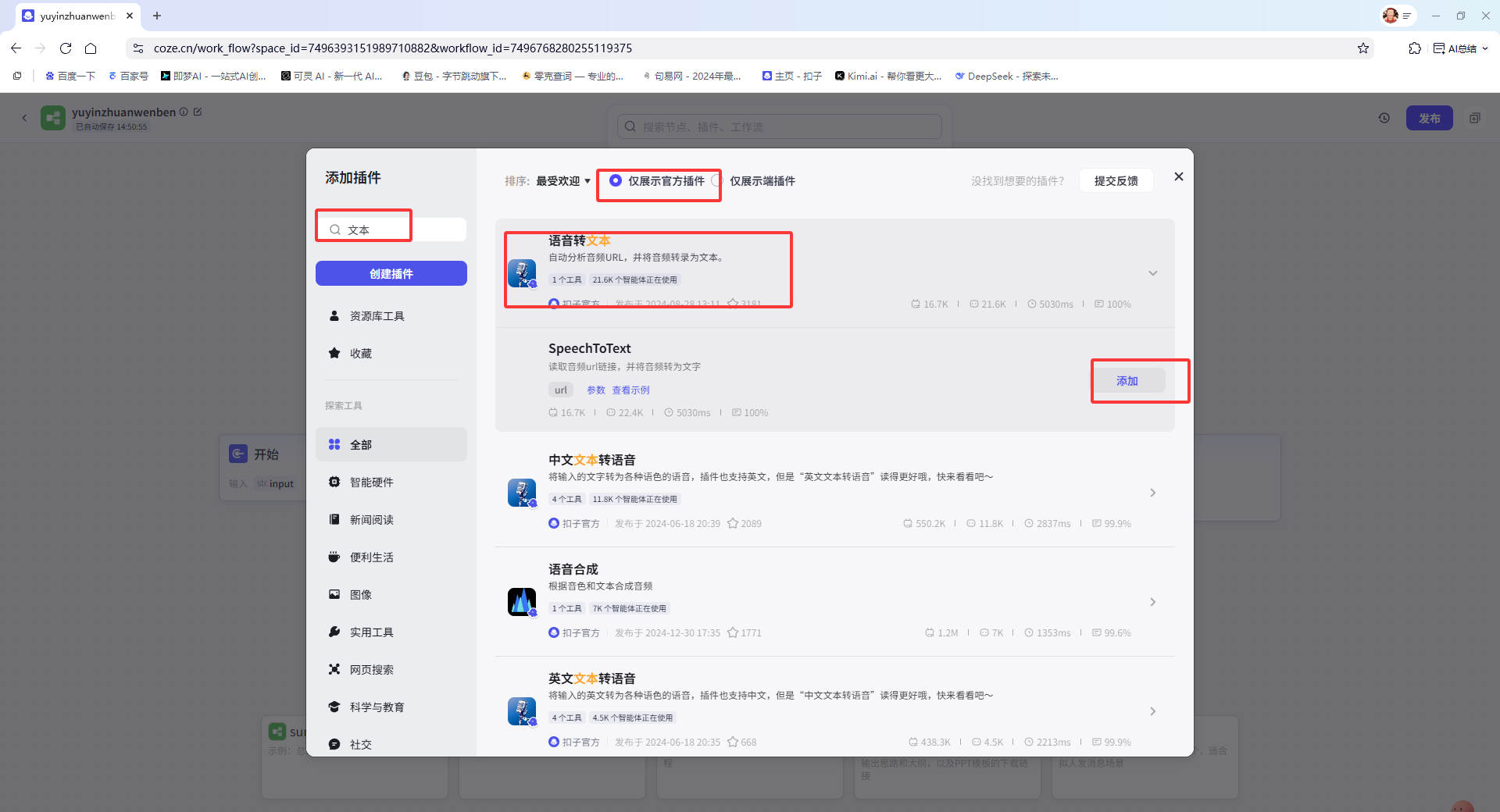Screen dimensions: 1500x812
Task: Click the 创建插件 button
Action: (391, 273)
